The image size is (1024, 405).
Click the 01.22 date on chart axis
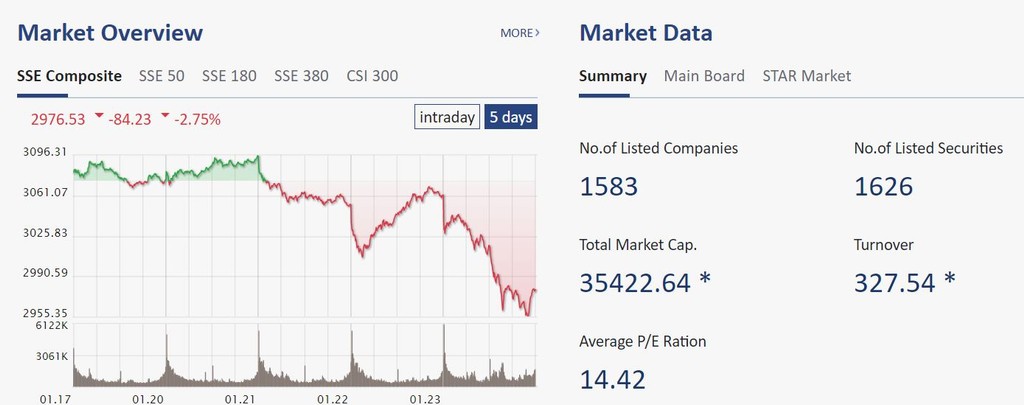(x=334, y=399)
